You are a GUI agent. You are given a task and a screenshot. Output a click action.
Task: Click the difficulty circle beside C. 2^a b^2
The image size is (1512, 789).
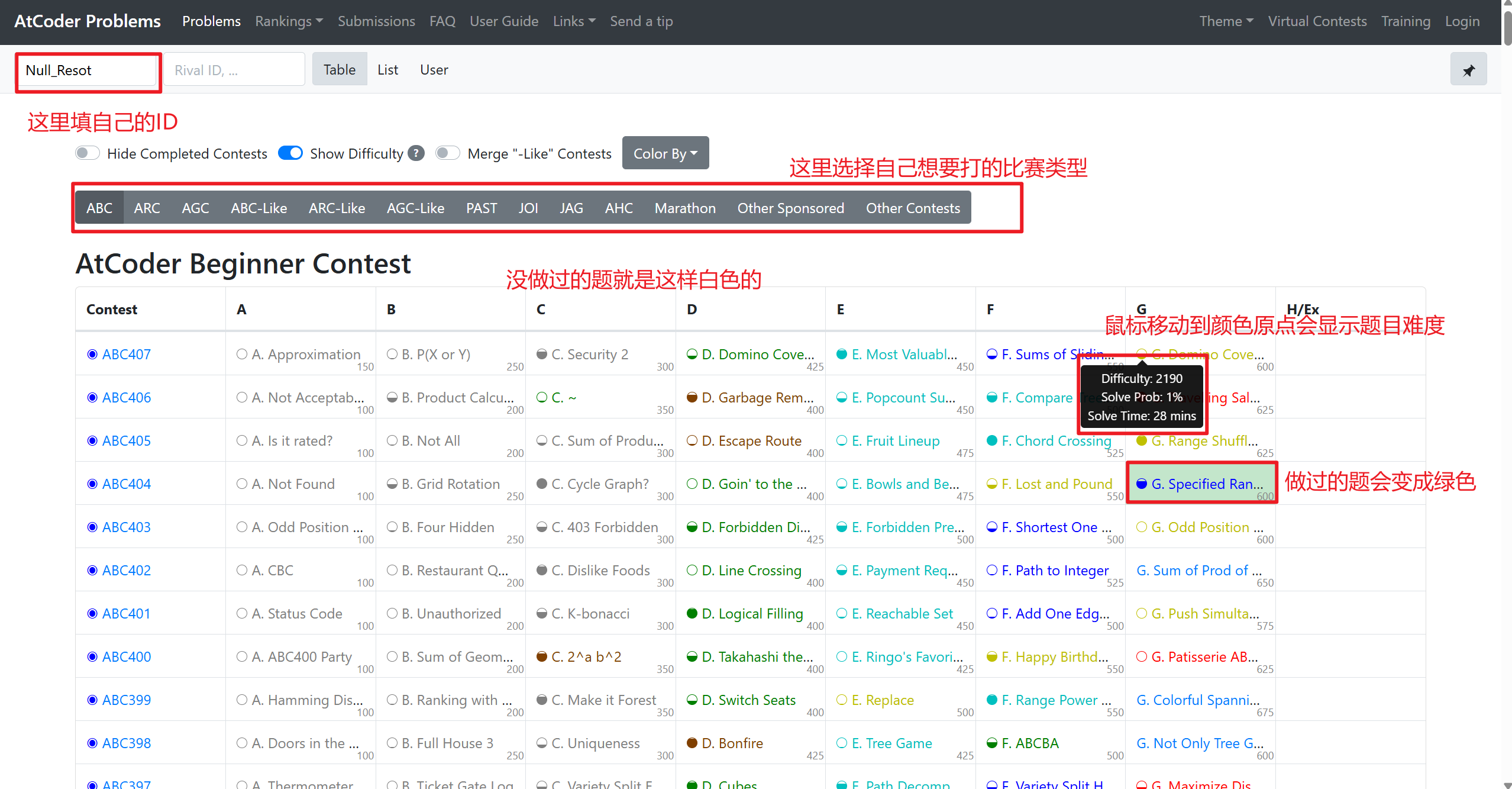click(541, 656)
